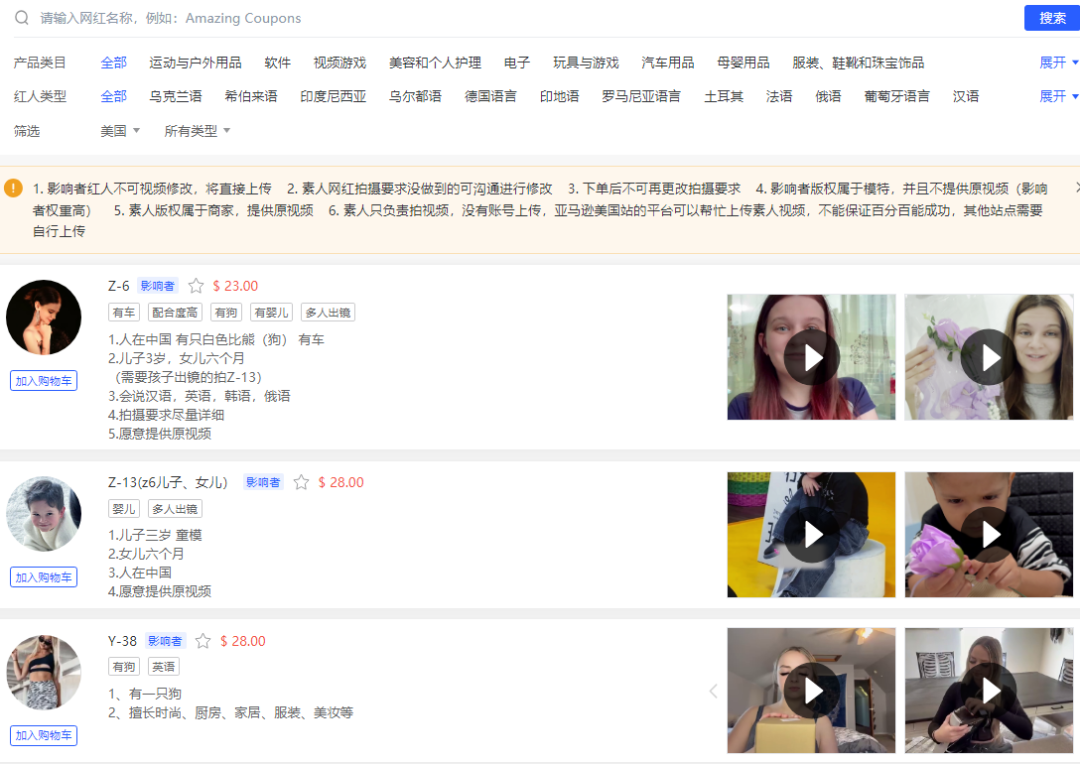1080x764 pixels.
Task: Toggle the favorite star for Y-38
Action: point(202,640)
